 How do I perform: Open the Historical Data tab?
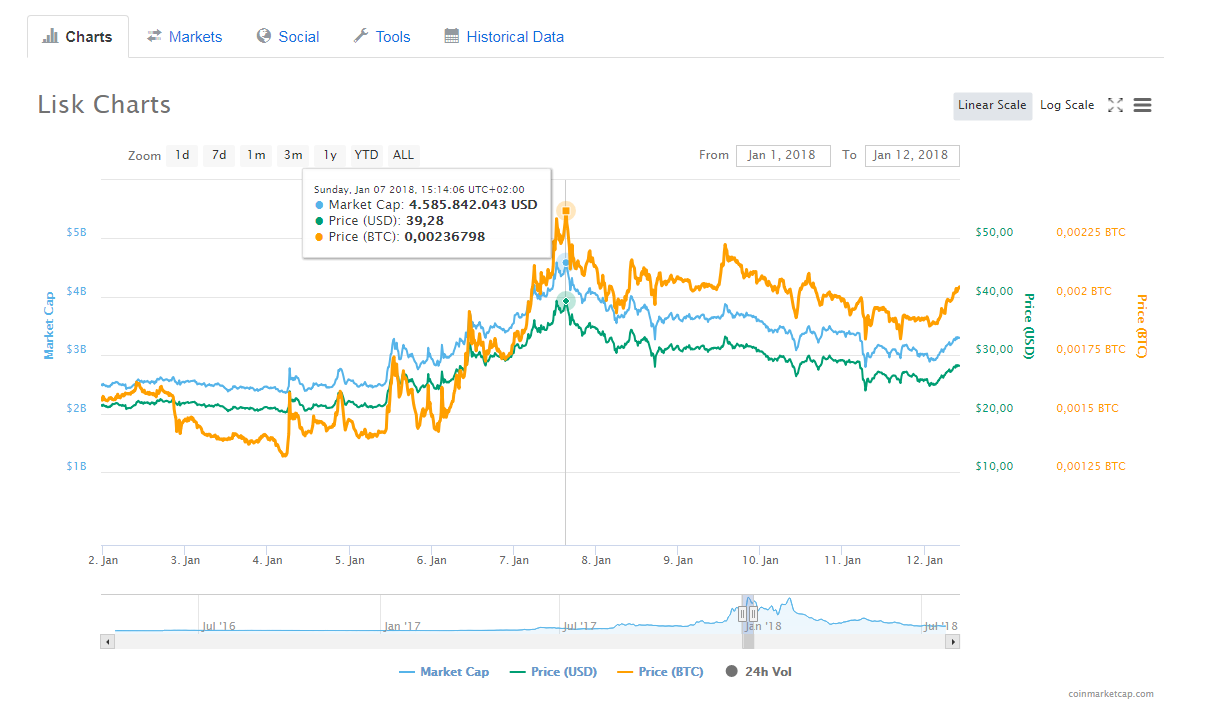pyautogui.click(x=504, y=37)
